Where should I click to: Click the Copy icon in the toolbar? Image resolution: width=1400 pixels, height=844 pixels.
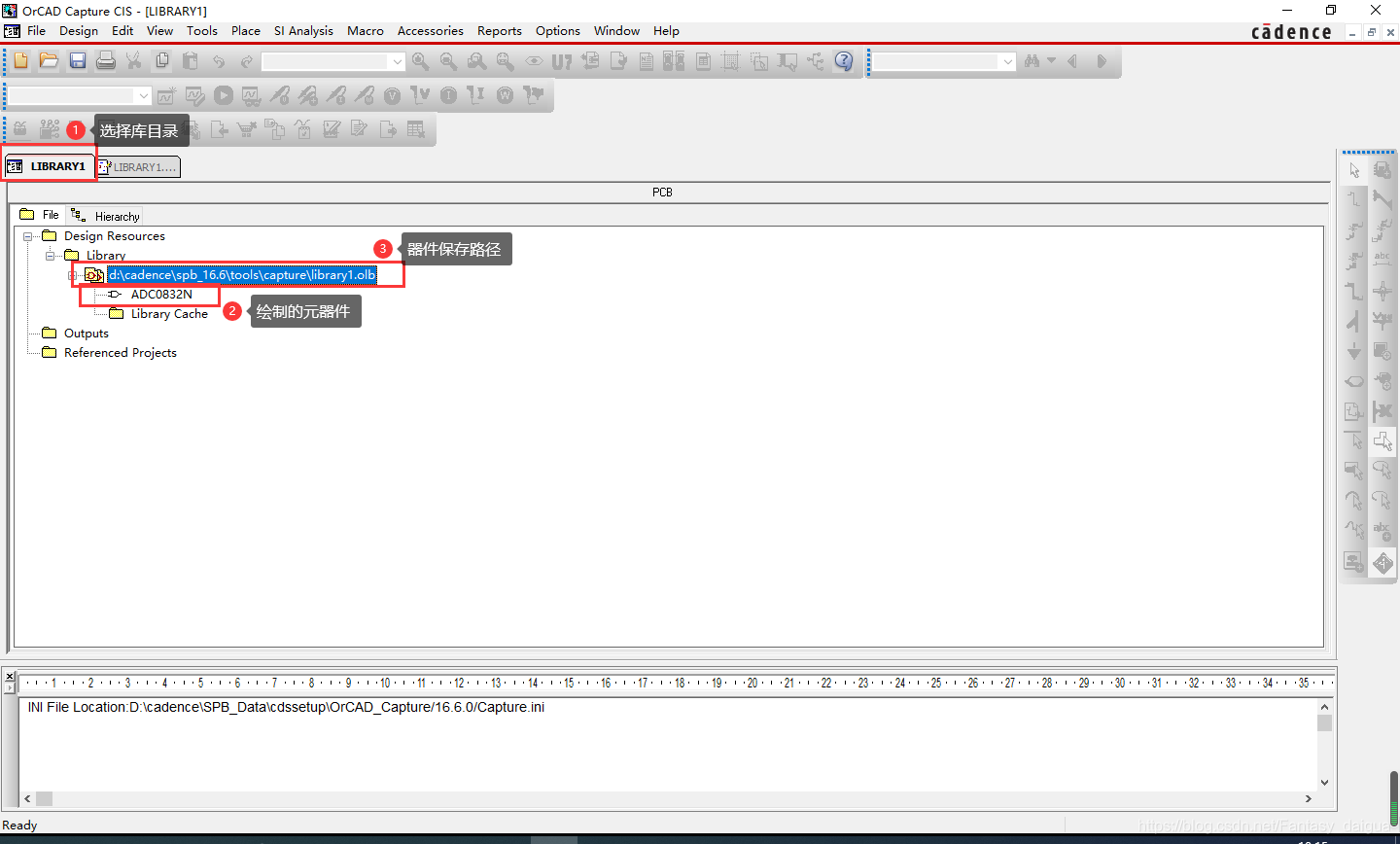pyautogui.click(x=162, y=61)
